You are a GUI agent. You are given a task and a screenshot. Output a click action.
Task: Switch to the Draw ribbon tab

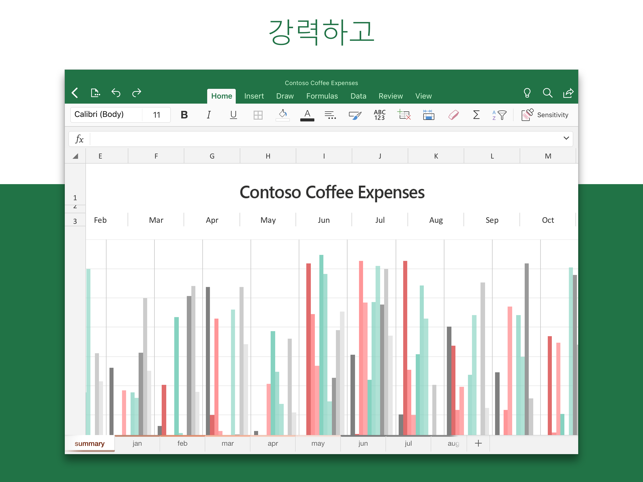[x=285, y=96]
